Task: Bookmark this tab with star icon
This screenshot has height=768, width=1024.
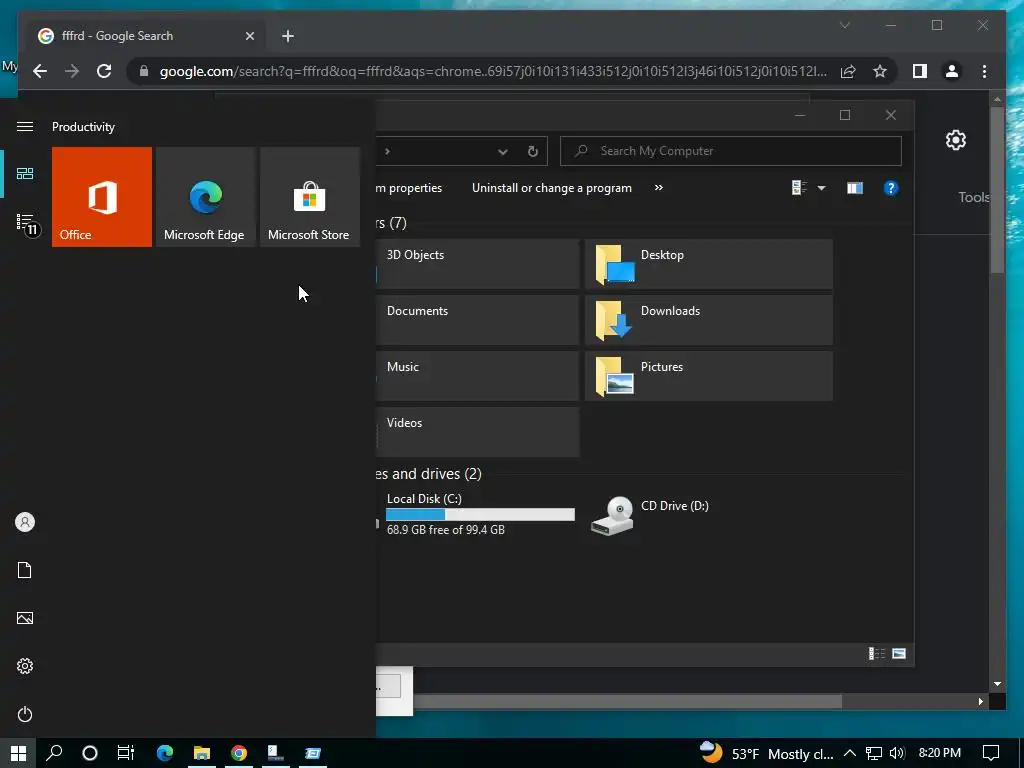Action: [880, 71]
